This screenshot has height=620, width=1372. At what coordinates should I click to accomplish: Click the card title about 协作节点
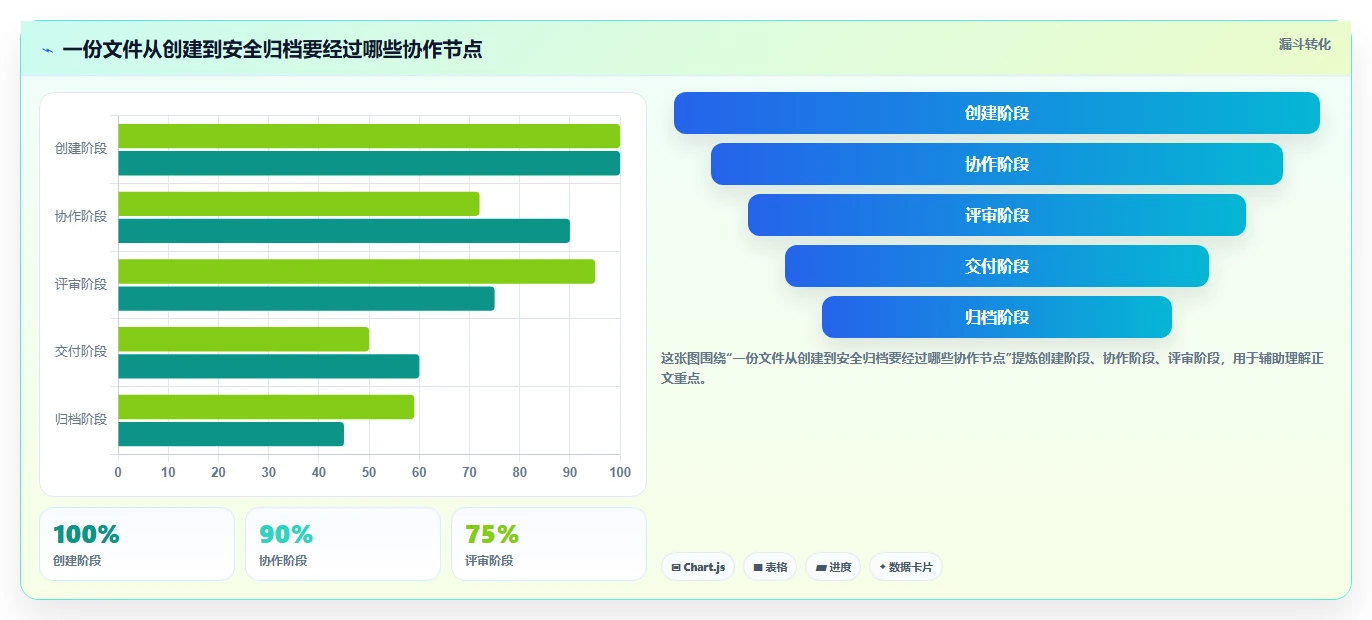272,50
